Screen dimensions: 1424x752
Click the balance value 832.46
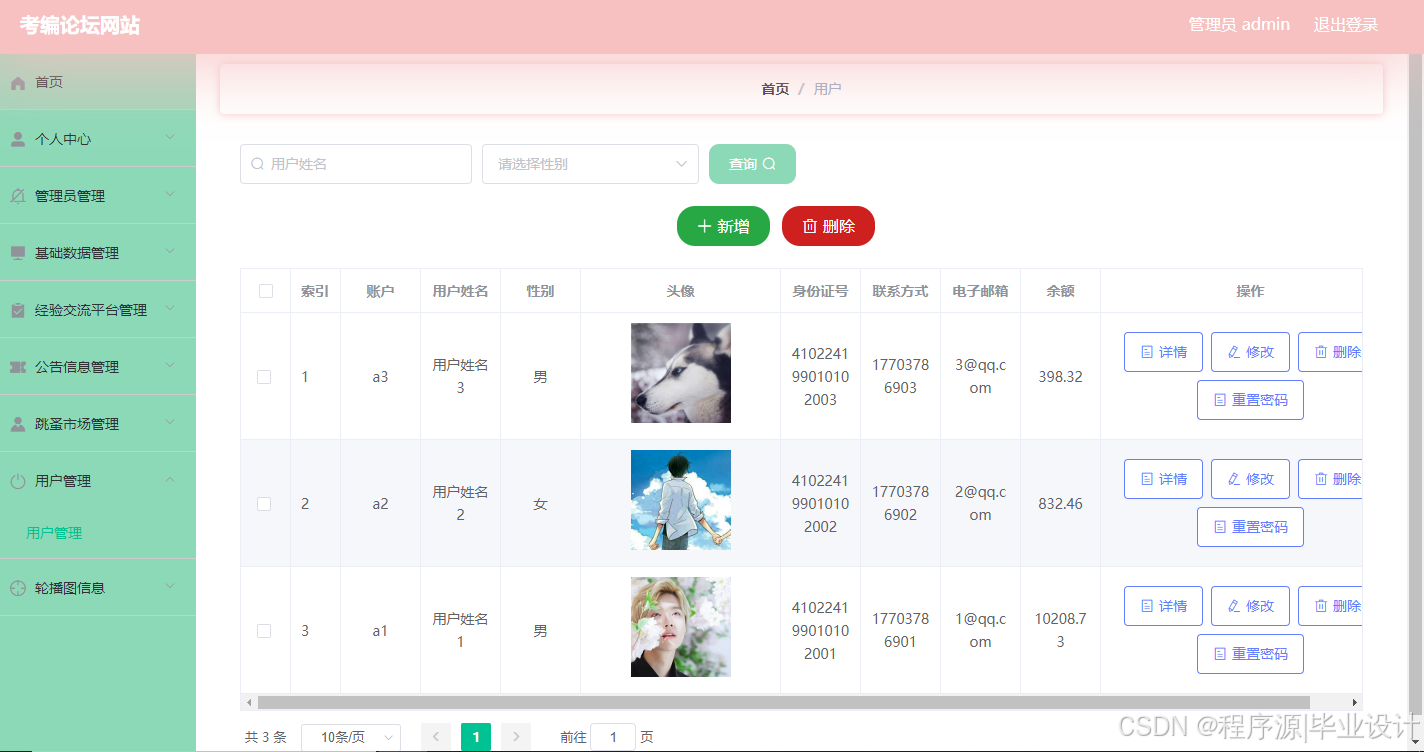click(1060, 504)
